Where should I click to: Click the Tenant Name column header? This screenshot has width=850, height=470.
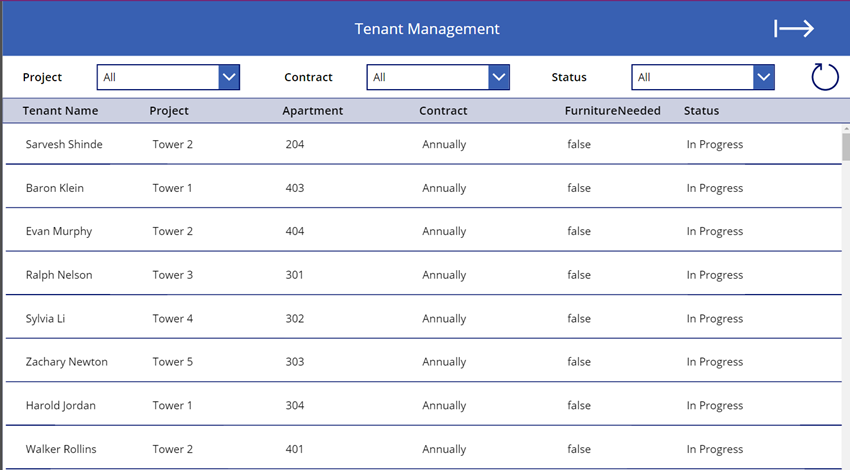(60, 111)
